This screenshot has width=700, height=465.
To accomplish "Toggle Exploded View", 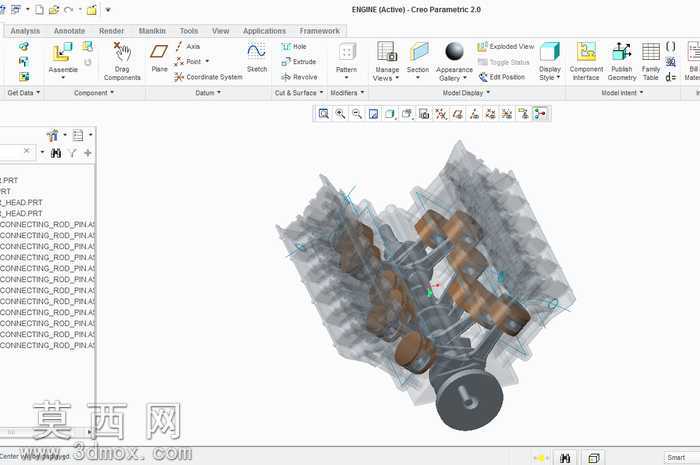I will pos(505,46).
